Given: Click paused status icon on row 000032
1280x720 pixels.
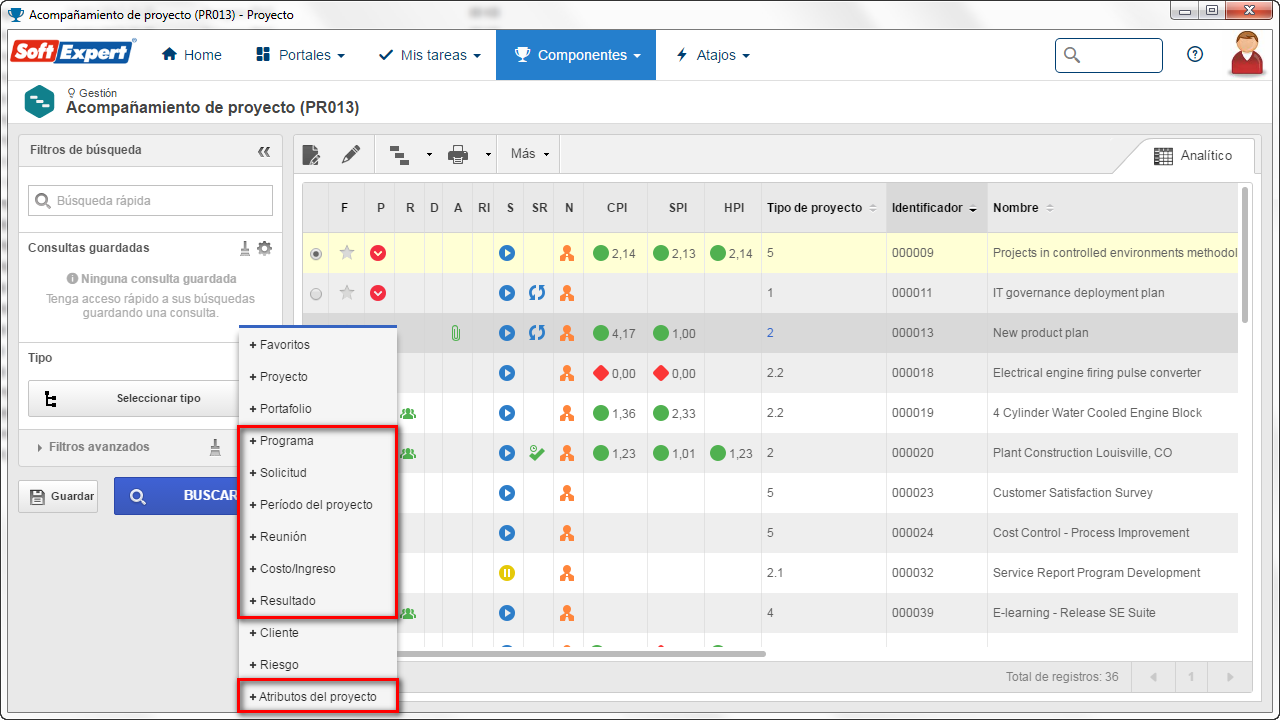Looking at the screenshot, I should click(507, 573).
